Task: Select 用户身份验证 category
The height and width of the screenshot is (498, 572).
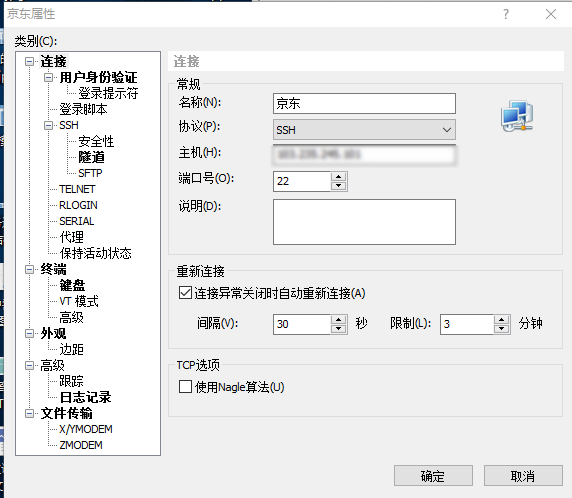Action: point(98,77)
